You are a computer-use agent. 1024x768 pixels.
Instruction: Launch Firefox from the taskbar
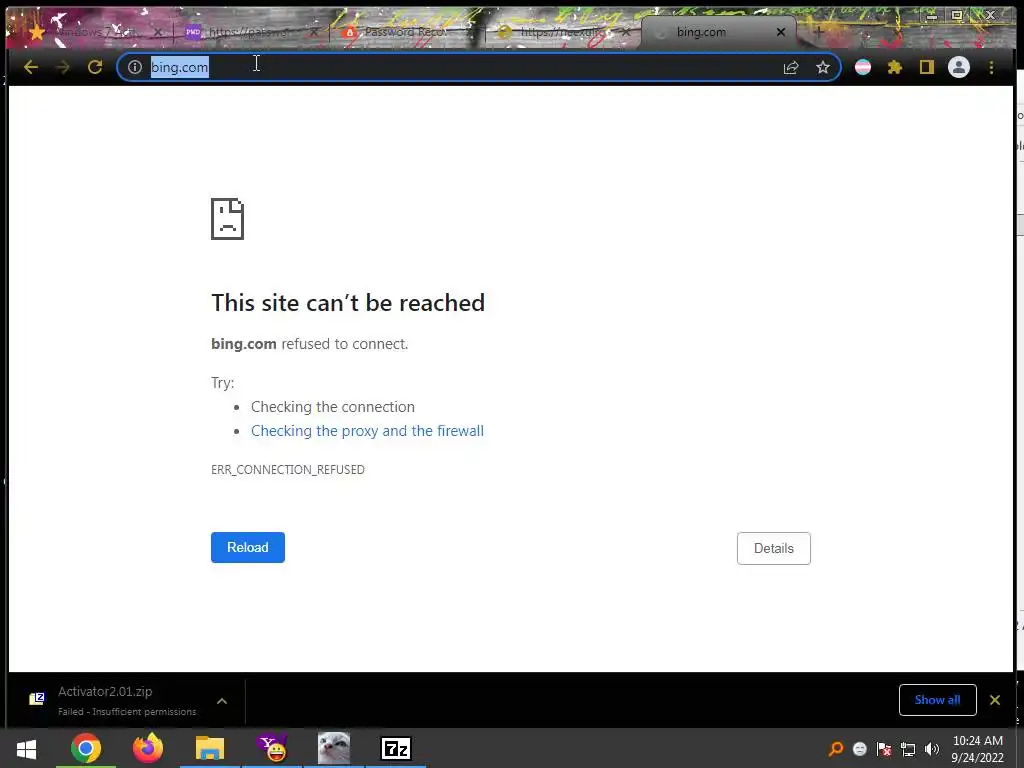point(148,748)
